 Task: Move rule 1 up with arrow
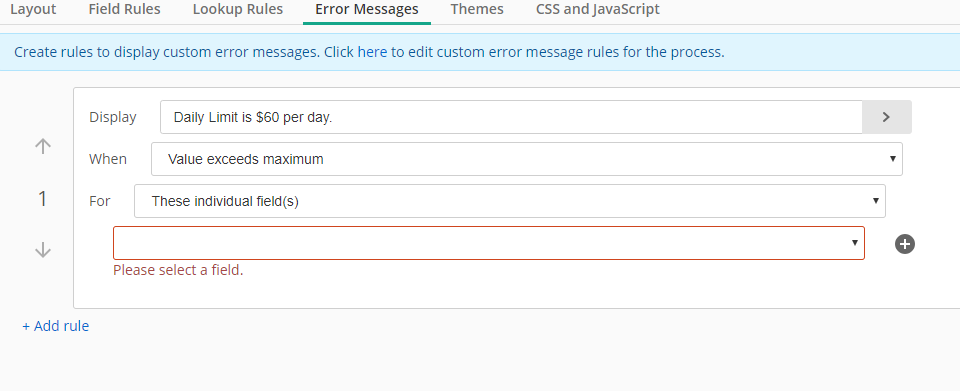(x=42, y=146)
